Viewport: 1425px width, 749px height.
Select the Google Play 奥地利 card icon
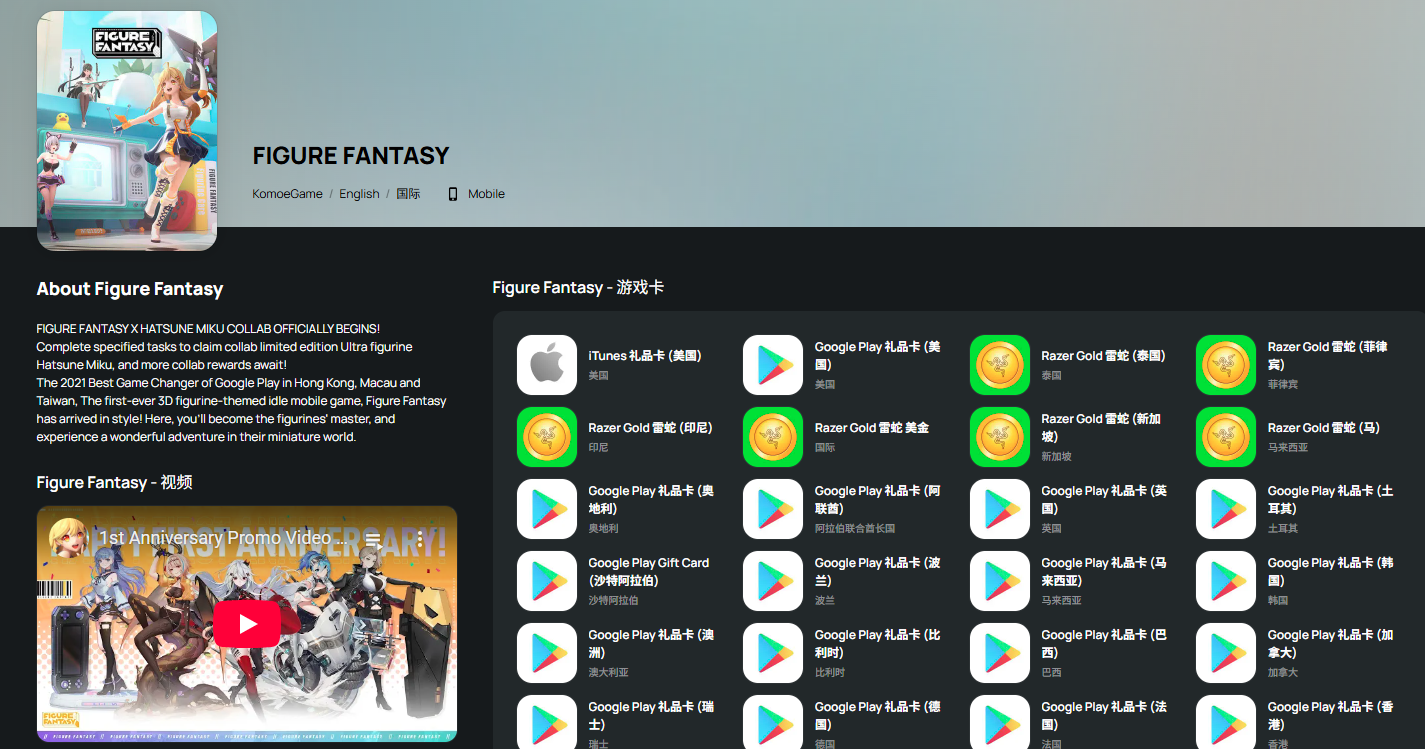pos(547,509)
